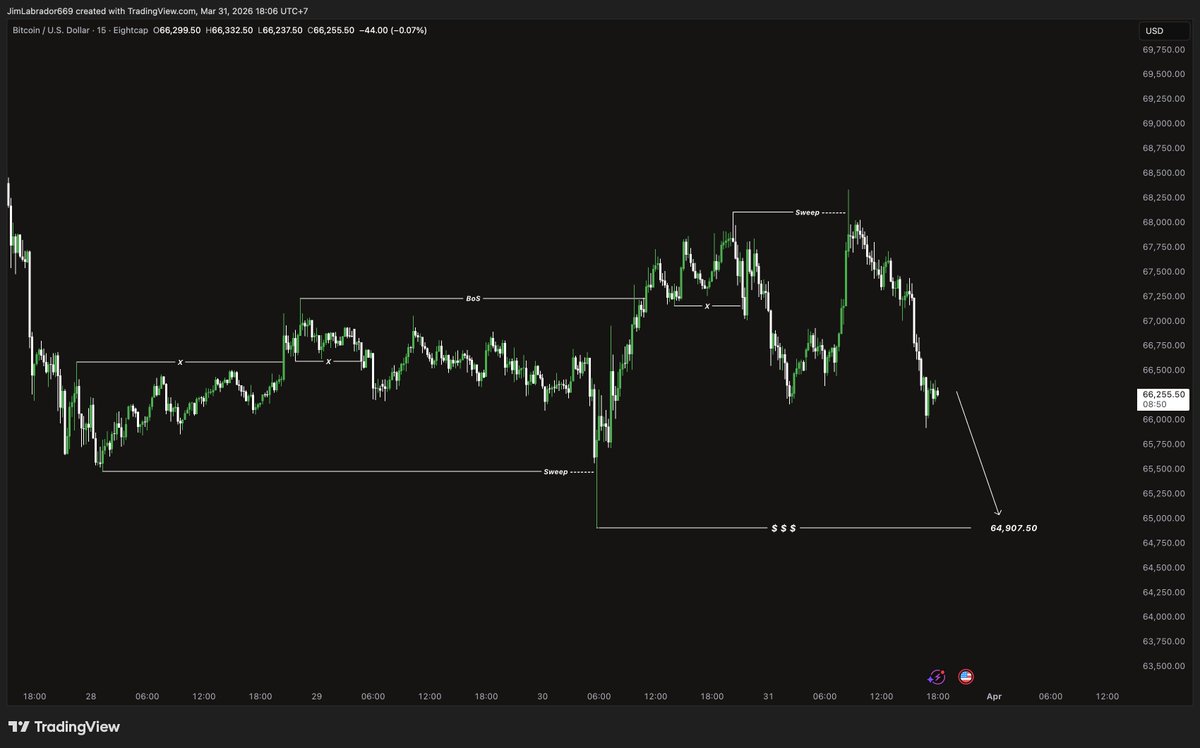Click the 65,750.00 price axis label
The height and width of the screenshot is (748, 1200).
coord(1164,444)
